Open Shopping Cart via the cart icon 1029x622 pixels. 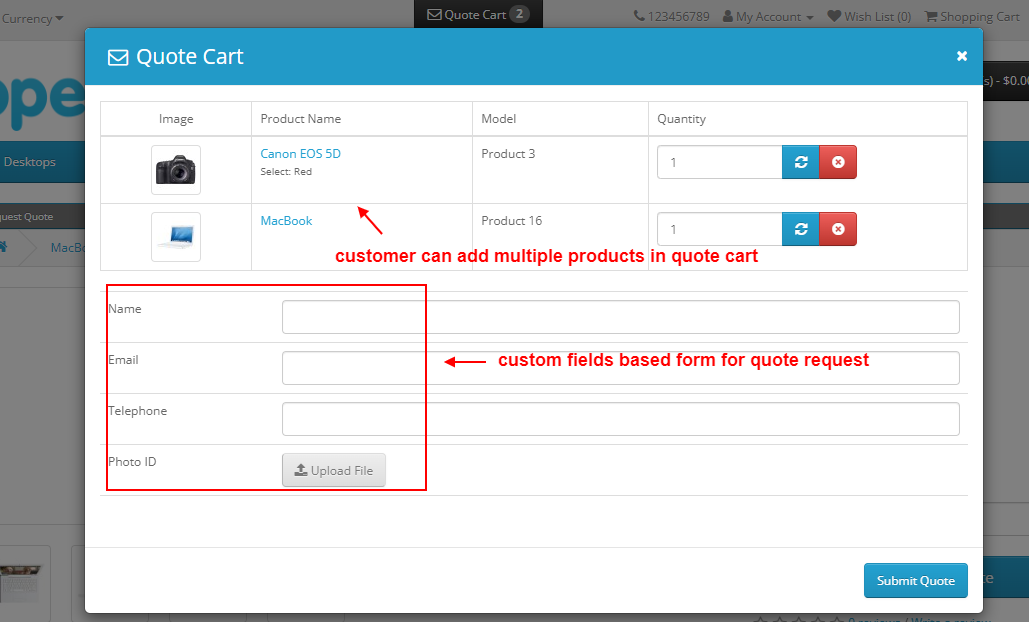pyautogui.click(x=930, y=16)
